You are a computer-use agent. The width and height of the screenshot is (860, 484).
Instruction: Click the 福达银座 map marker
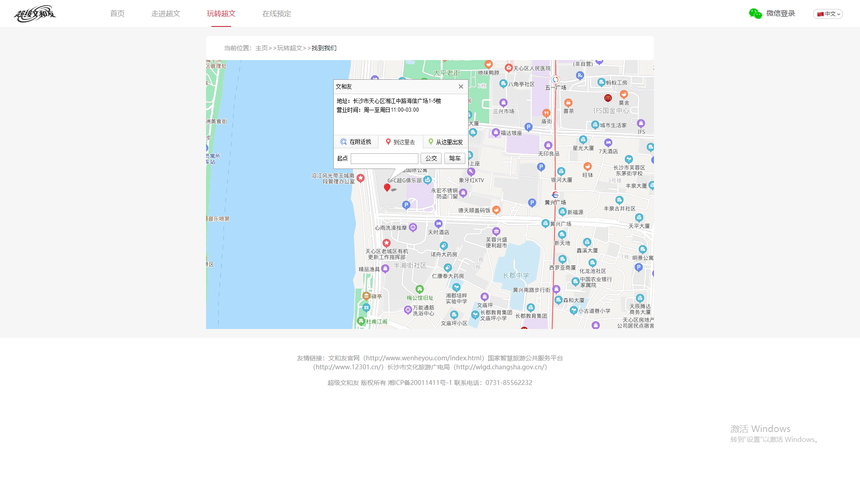coord(496,133)
